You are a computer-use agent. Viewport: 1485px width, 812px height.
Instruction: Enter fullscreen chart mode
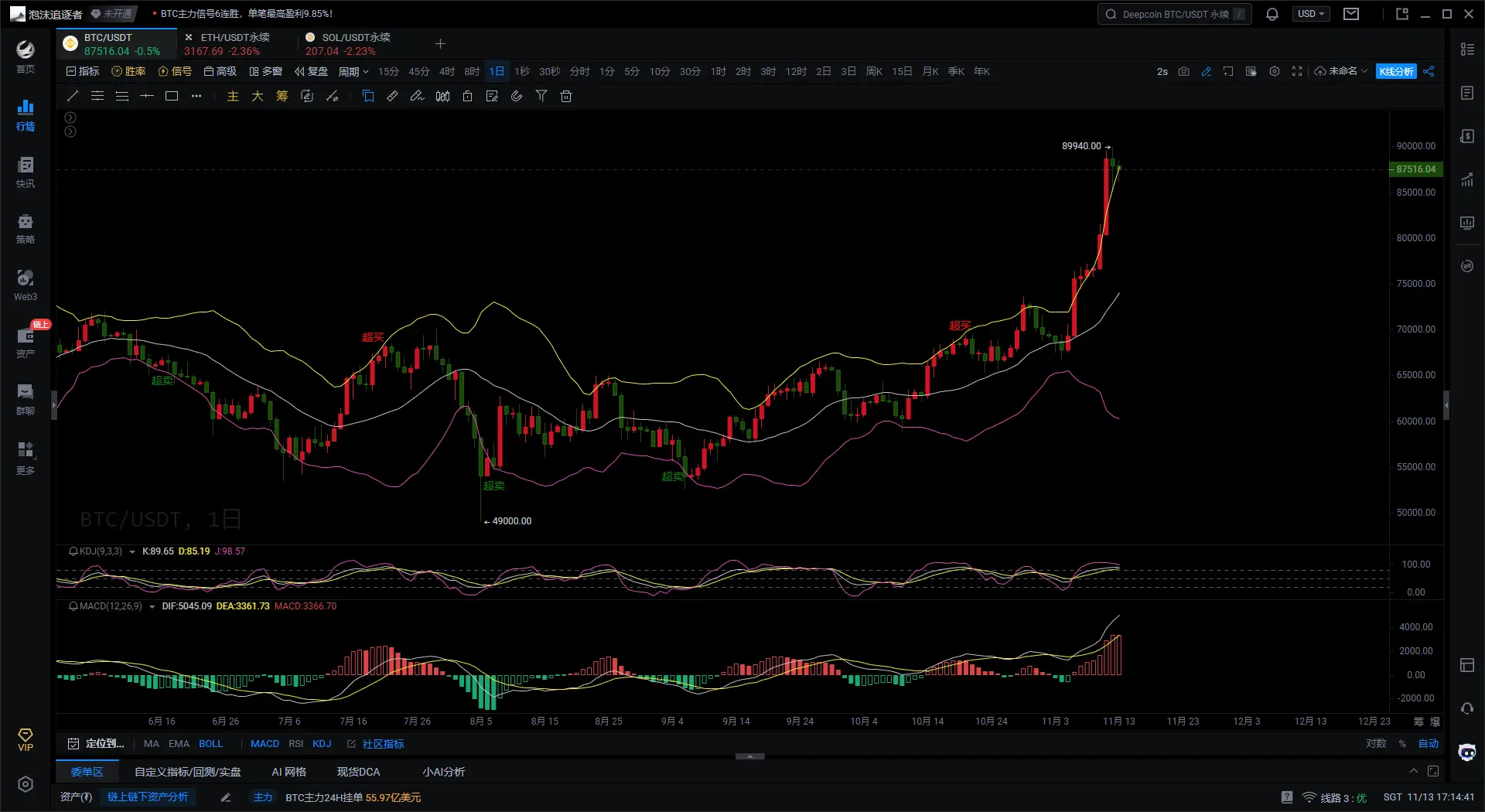tap(1297, 71)
